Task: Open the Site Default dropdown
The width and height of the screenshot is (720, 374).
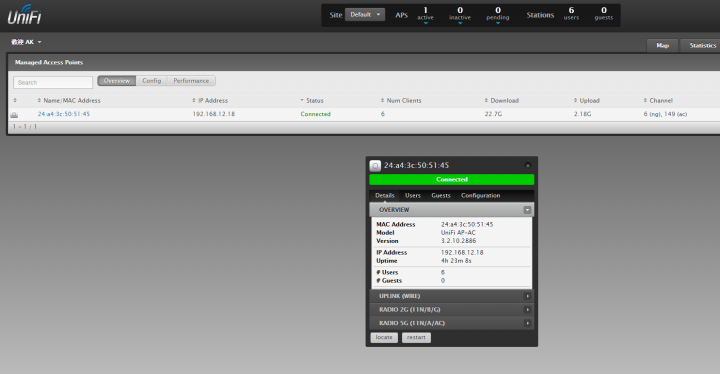Action: (x=365, y=15)
